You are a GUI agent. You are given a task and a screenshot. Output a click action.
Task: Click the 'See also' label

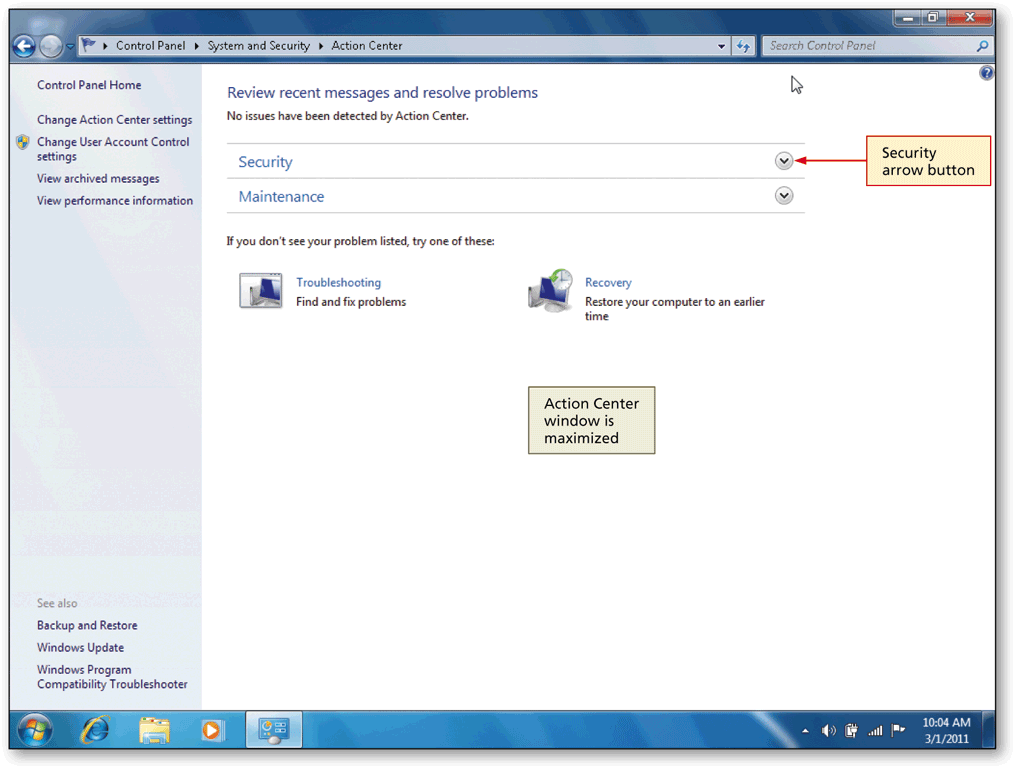(x=57, y=604)
